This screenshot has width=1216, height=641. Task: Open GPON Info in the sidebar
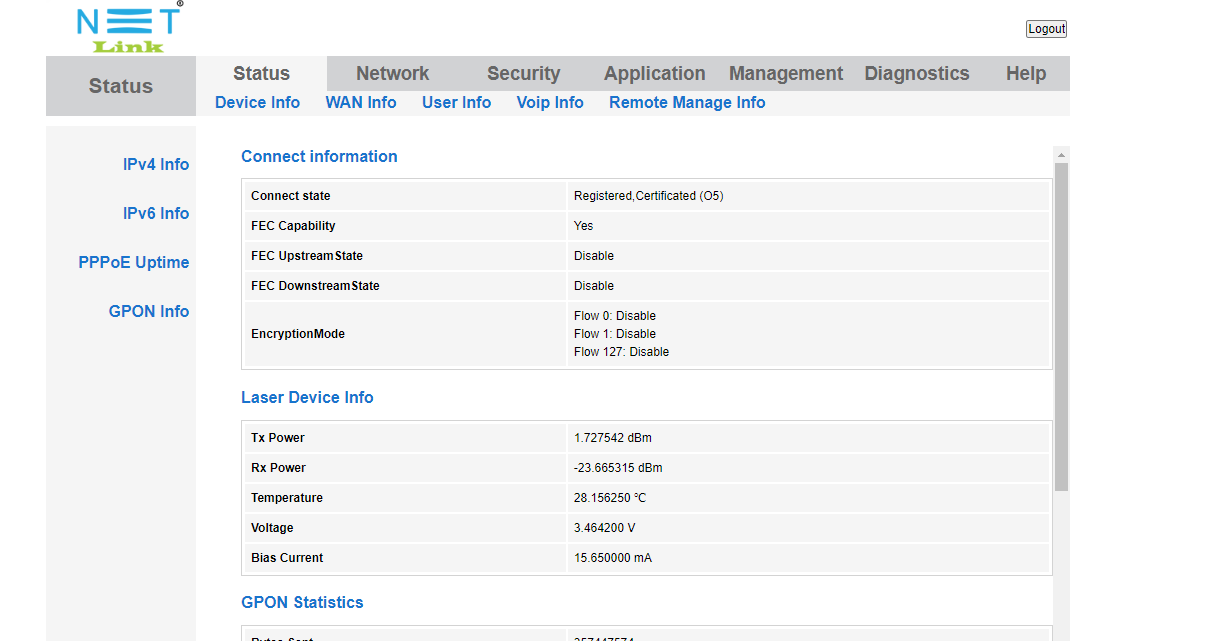(148, 311)
